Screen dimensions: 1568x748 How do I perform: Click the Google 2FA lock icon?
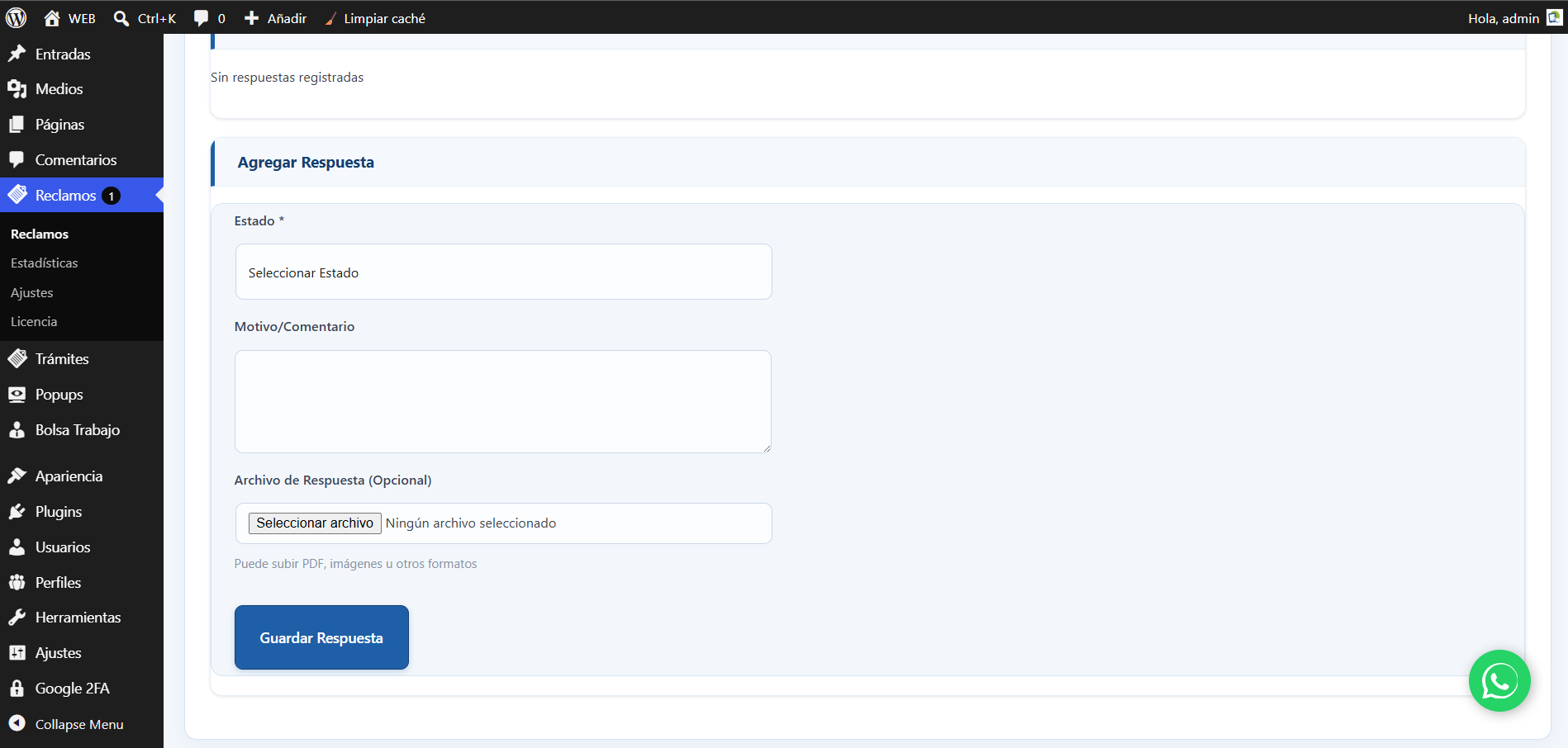[17, 688]
